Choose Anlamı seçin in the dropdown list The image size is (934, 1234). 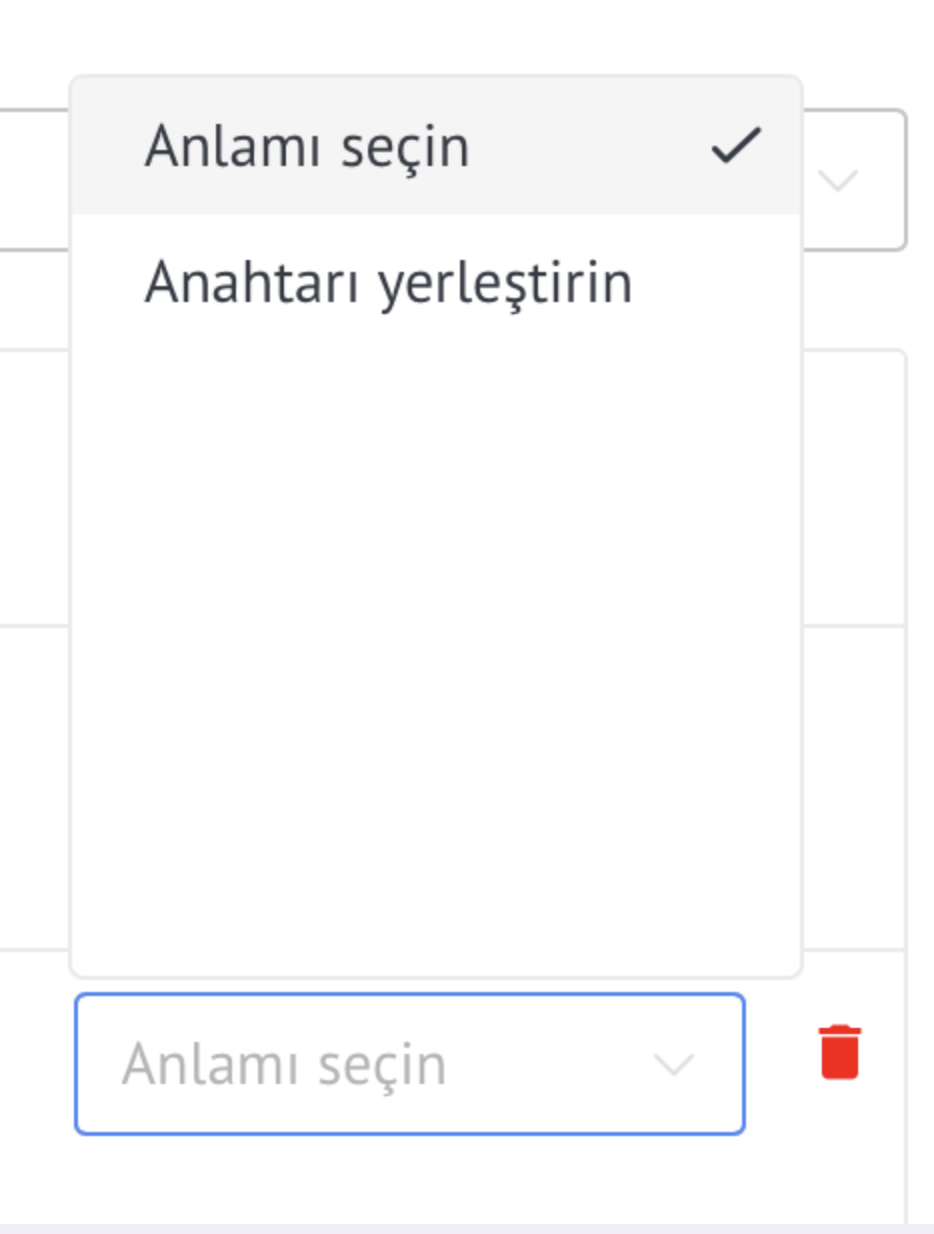point(436,146)
